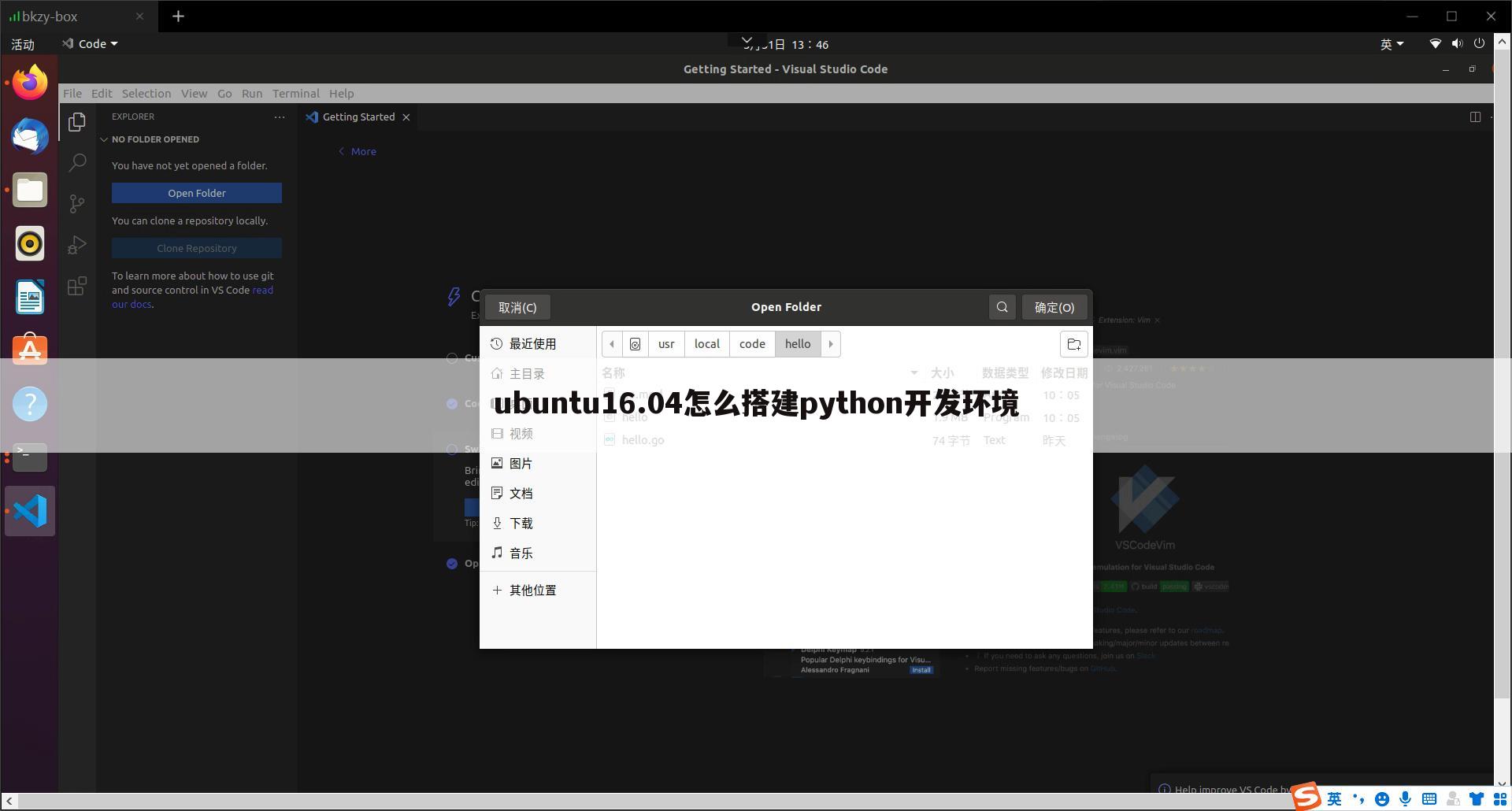Select the Getting Started tab
Image resolution: width=1512 pixels, height=811 pixels.
tap(358, 117)
